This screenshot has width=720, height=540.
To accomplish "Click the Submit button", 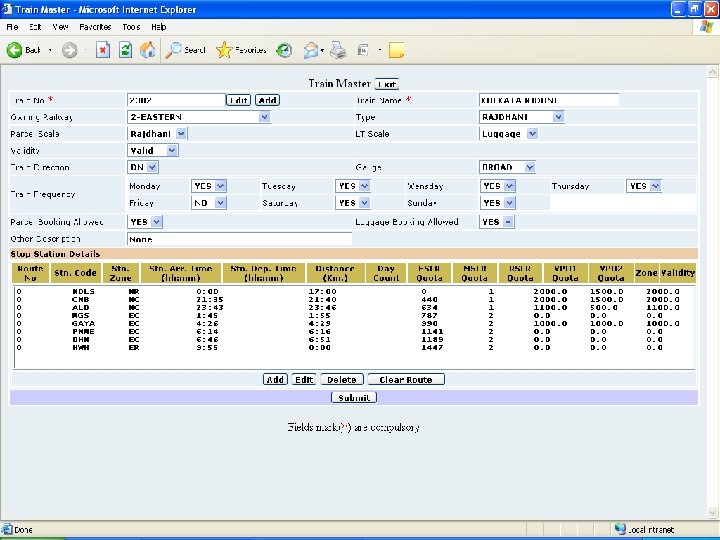I will point(354,397).
